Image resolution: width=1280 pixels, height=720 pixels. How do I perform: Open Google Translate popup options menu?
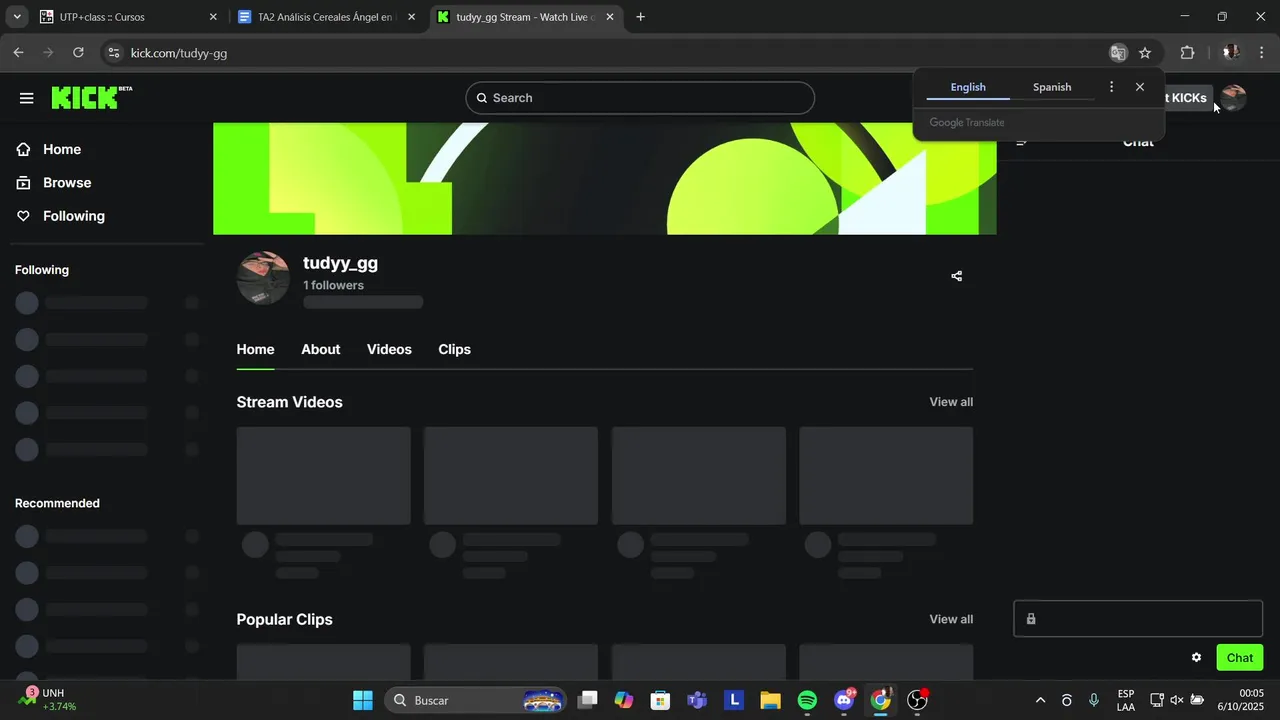(1111, 87)
